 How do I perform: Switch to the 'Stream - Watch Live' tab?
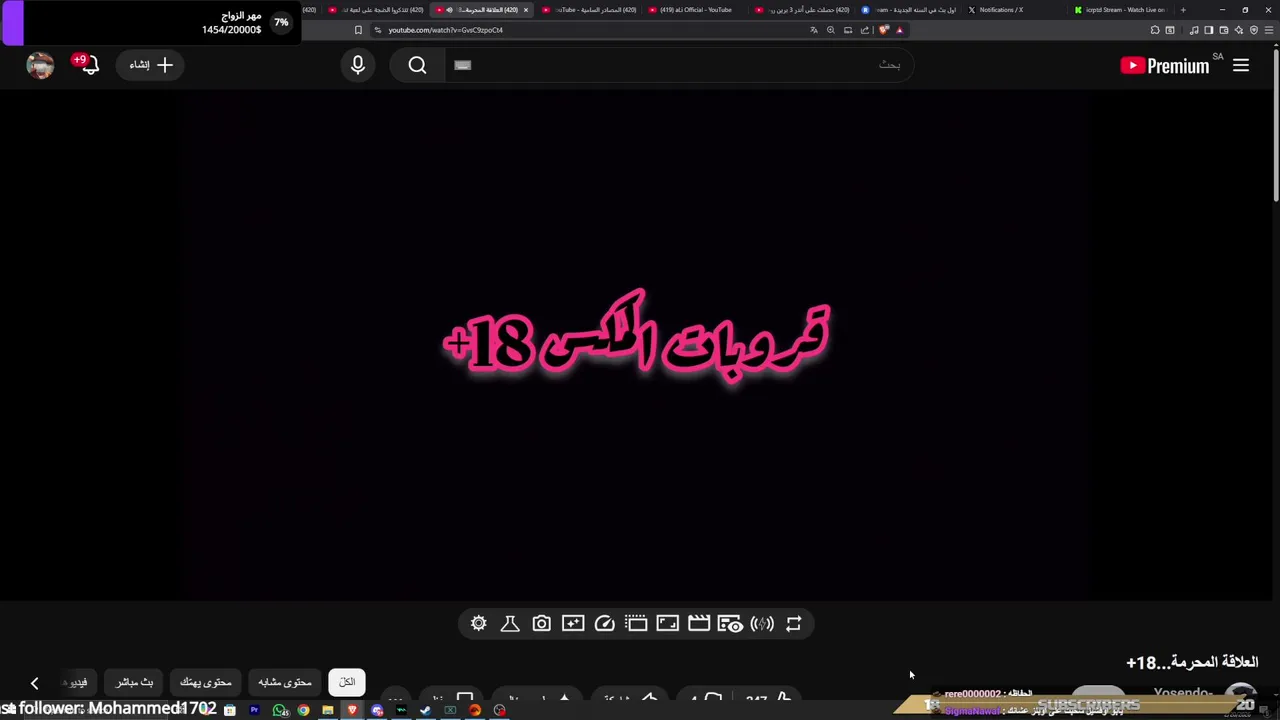click(1120, 10)
